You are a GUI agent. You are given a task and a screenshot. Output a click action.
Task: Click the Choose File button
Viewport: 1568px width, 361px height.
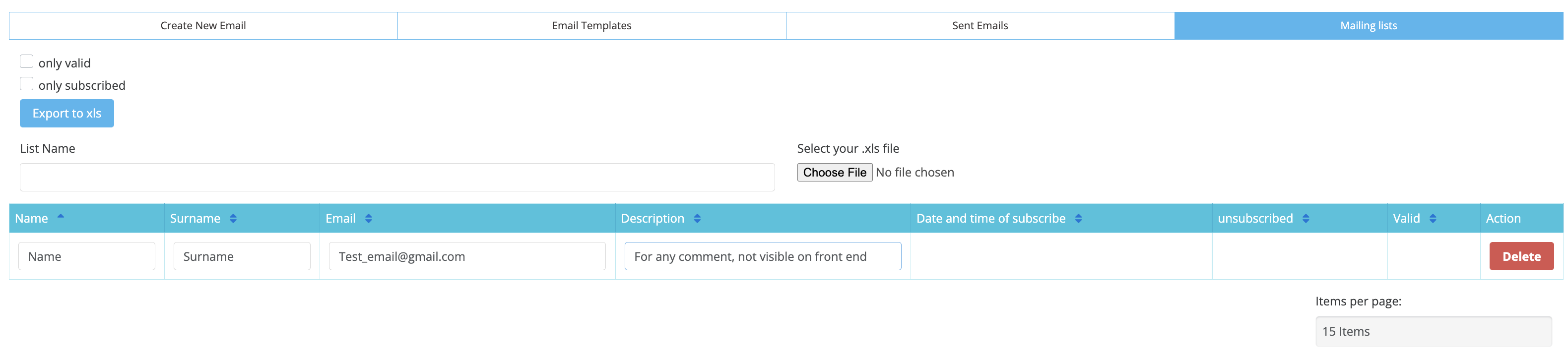tap(834, 172)
